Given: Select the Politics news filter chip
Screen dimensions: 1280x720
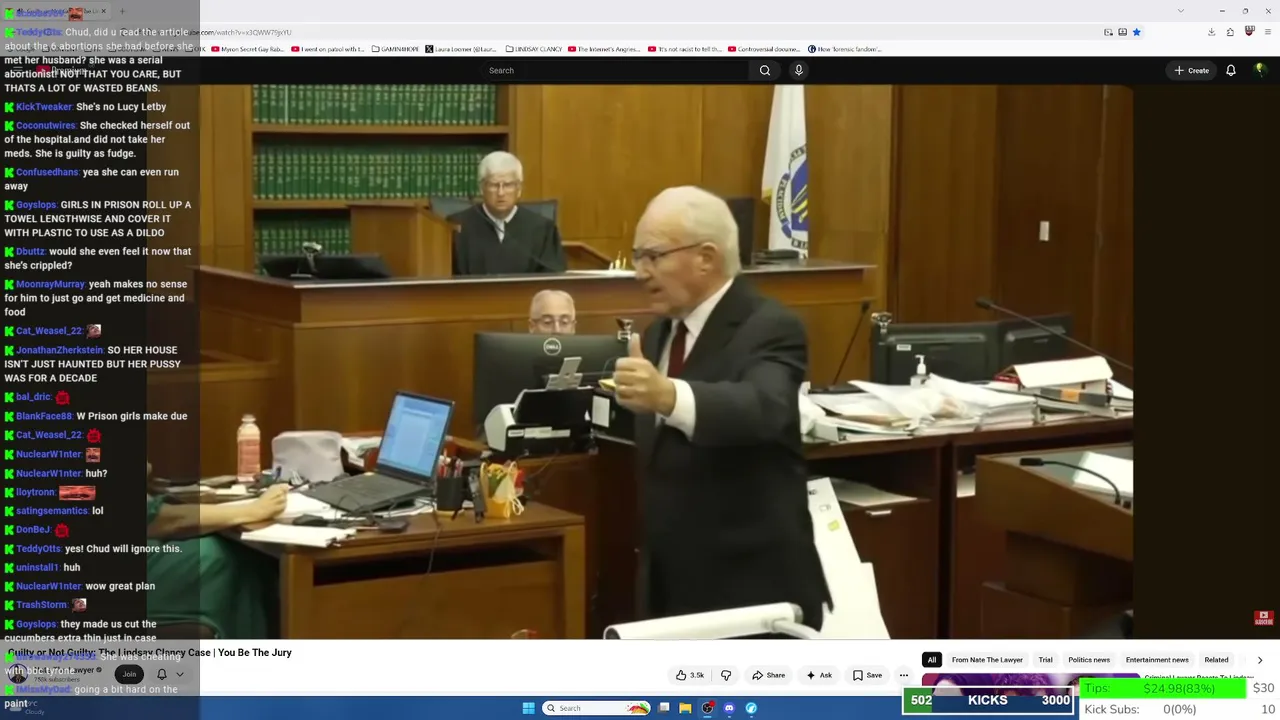Looking at the screenshot, I should click(1089, 660).
